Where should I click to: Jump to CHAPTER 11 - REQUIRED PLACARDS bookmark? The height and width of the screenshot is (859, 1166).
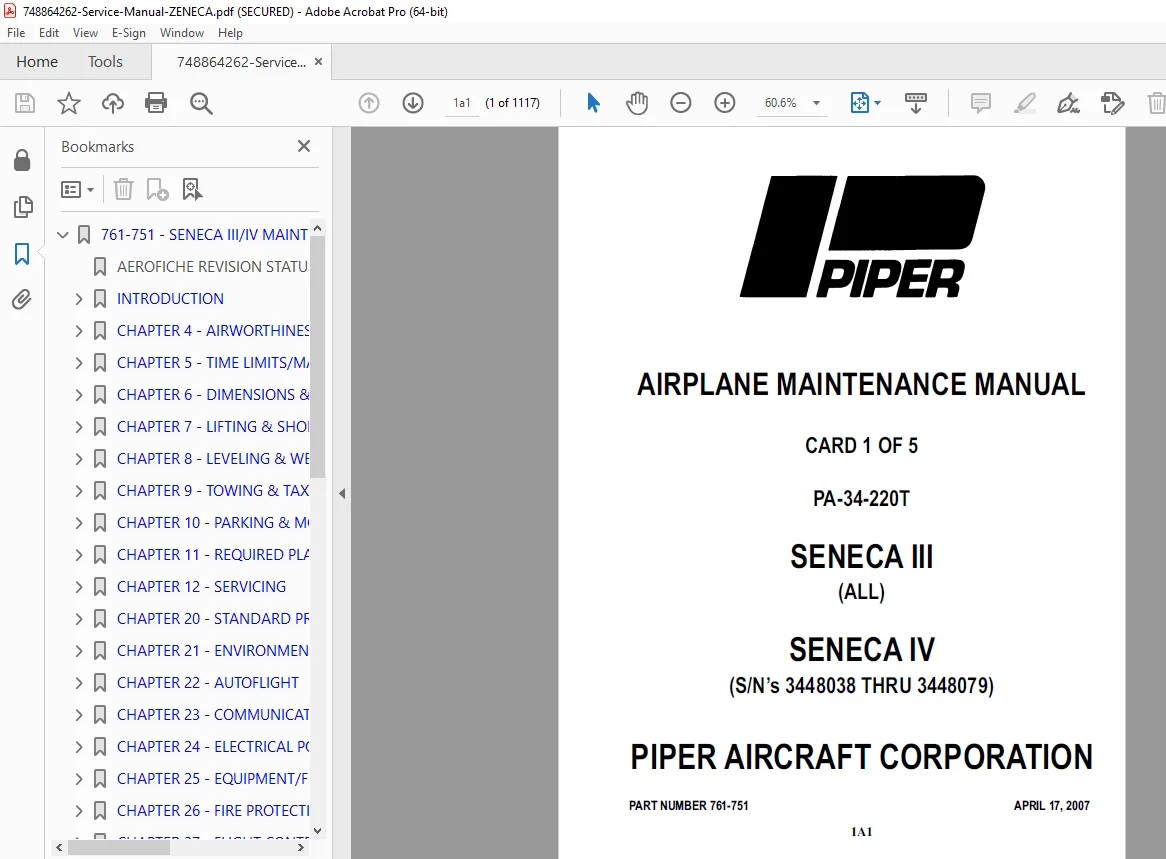213,555
